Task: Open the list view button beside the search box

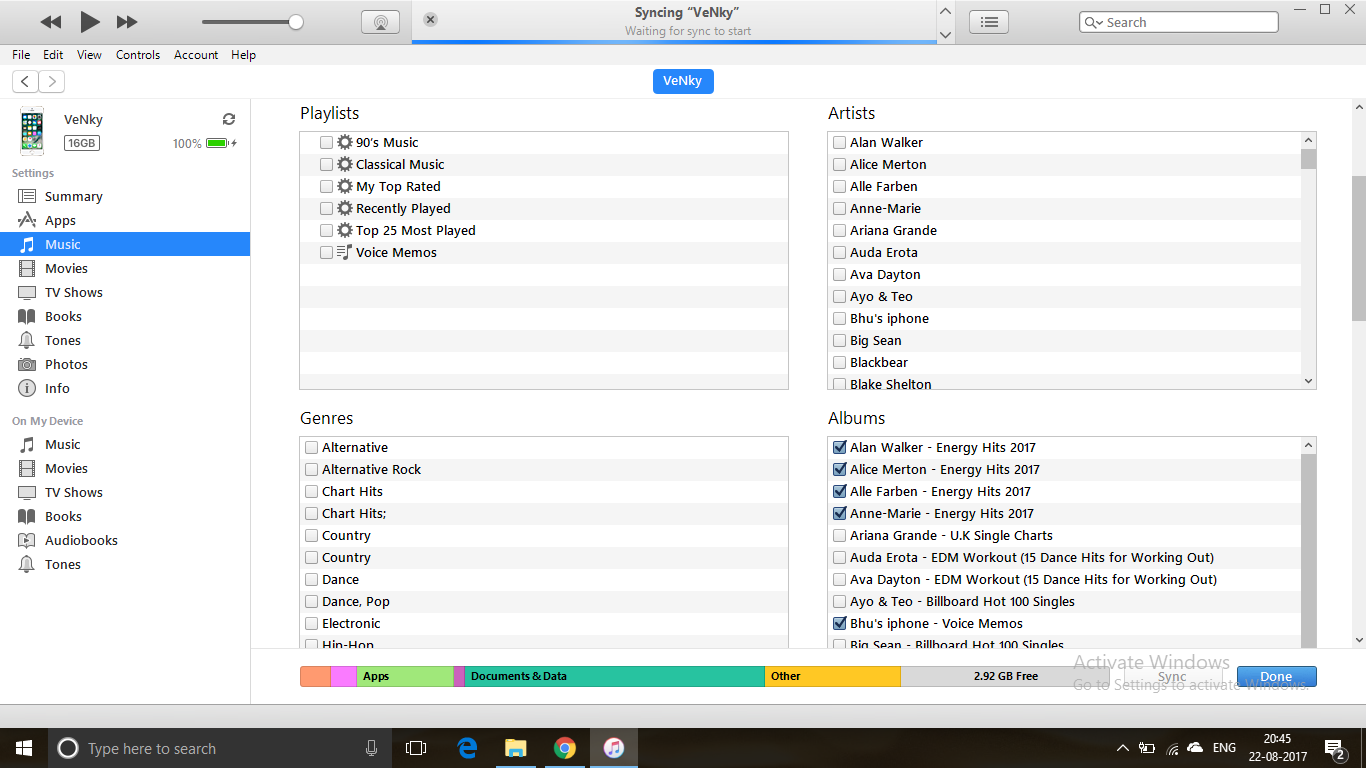Action: click(989, 22)
